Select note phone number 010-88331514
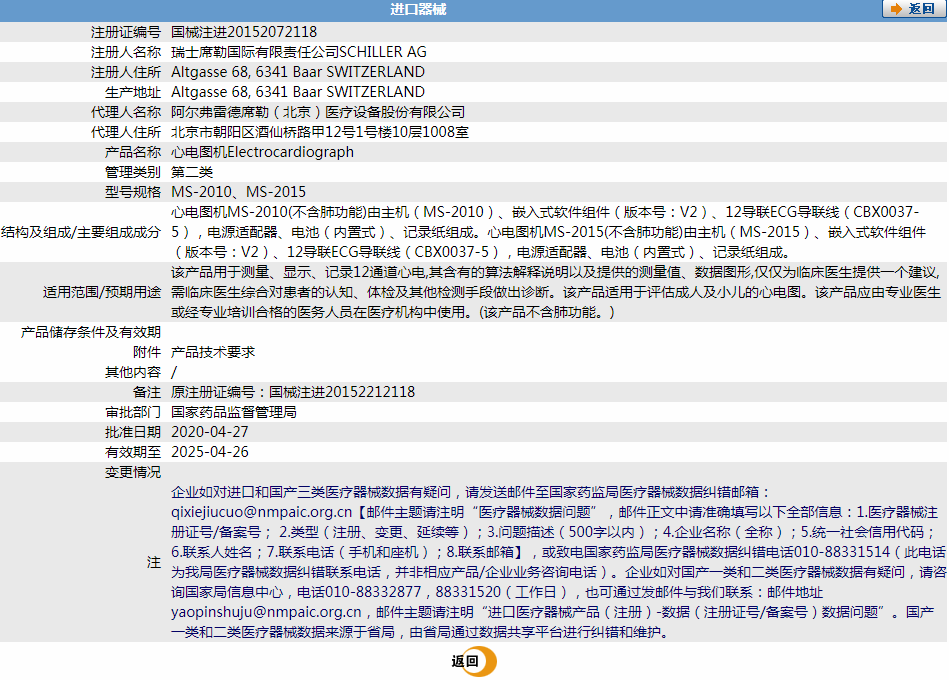This screenshot has height=680, width=949. (842, 552)
